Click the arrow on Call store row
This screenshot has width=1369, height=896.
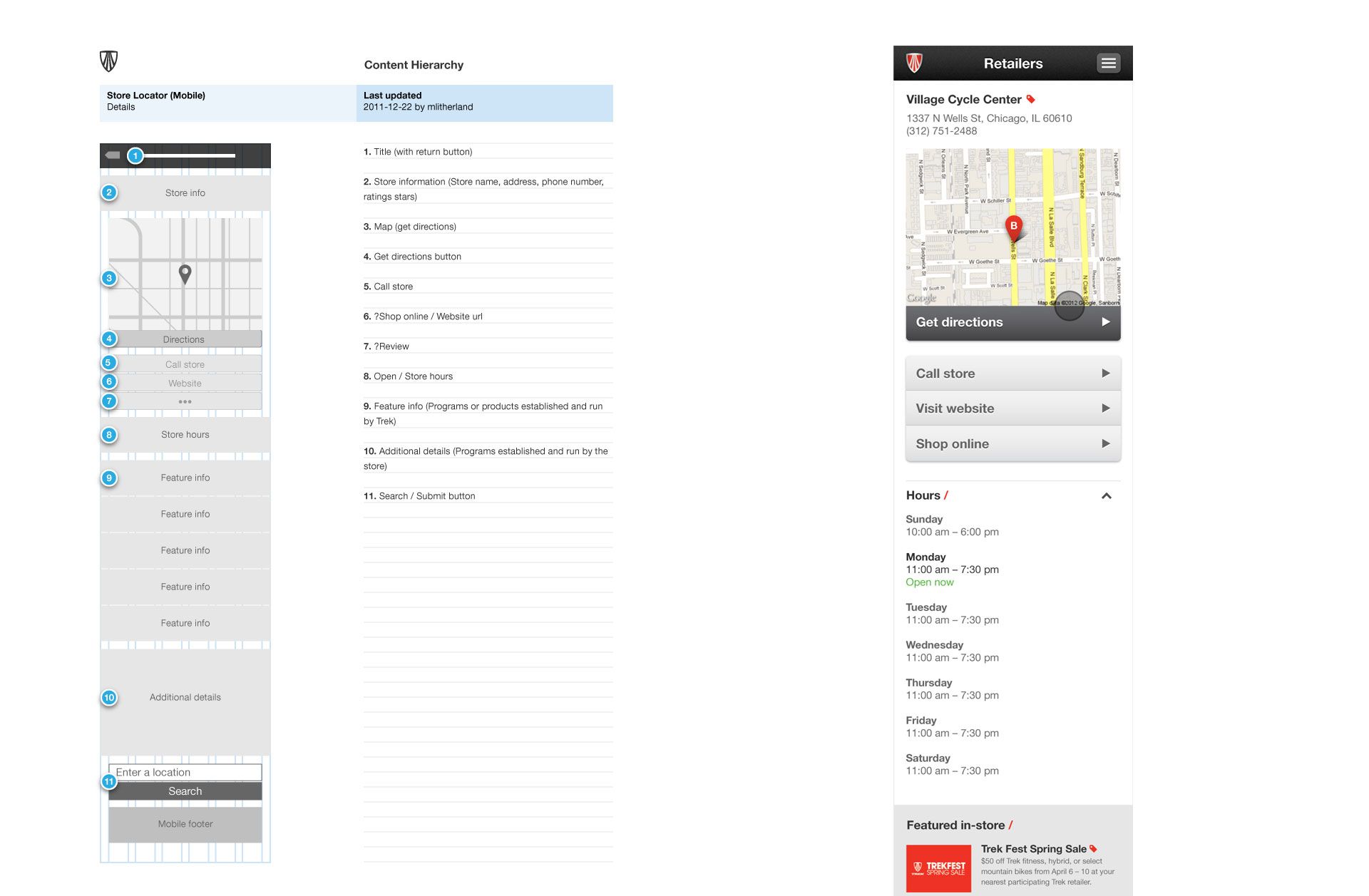[1106, 373]
